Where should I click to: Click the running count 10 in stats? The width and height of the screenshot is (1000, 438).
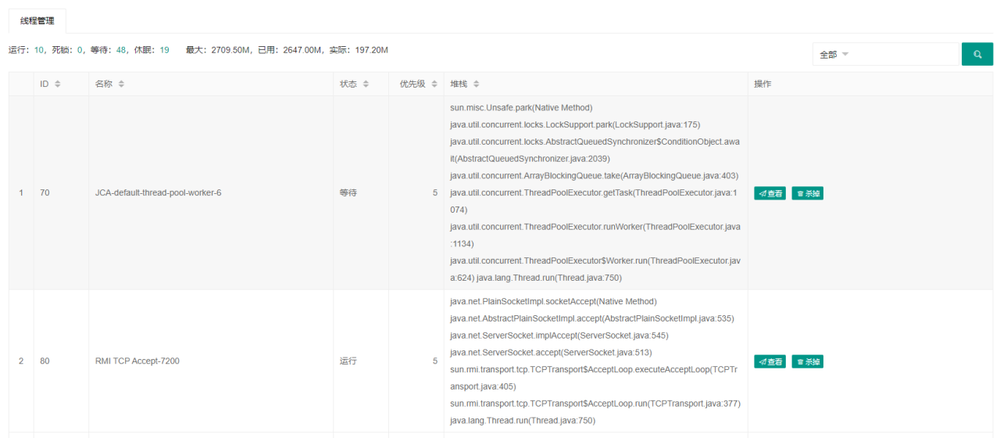(39, 49)
